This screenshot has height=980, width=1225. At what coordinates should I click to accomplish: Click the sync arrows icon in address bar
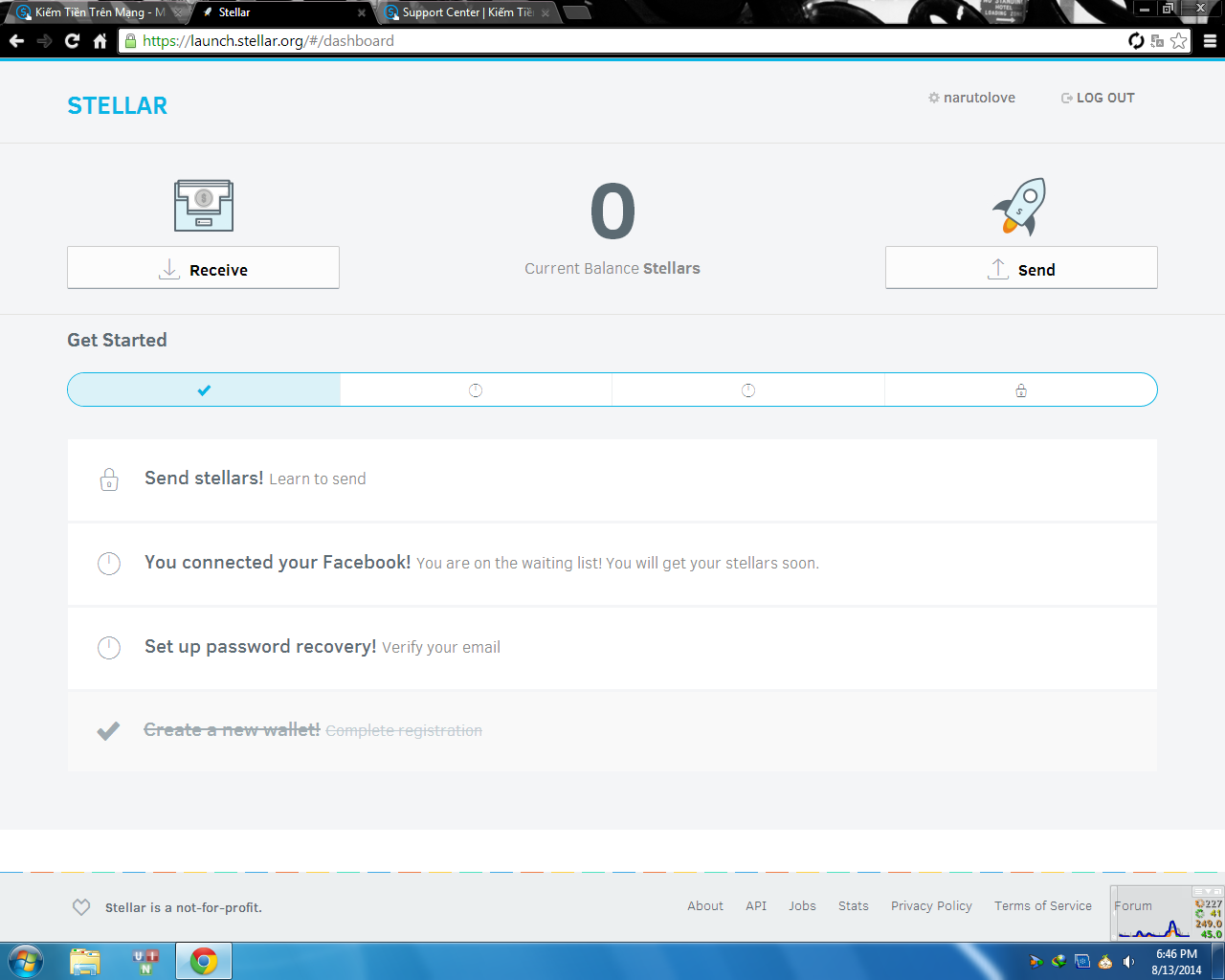[x=1136, y=40]
